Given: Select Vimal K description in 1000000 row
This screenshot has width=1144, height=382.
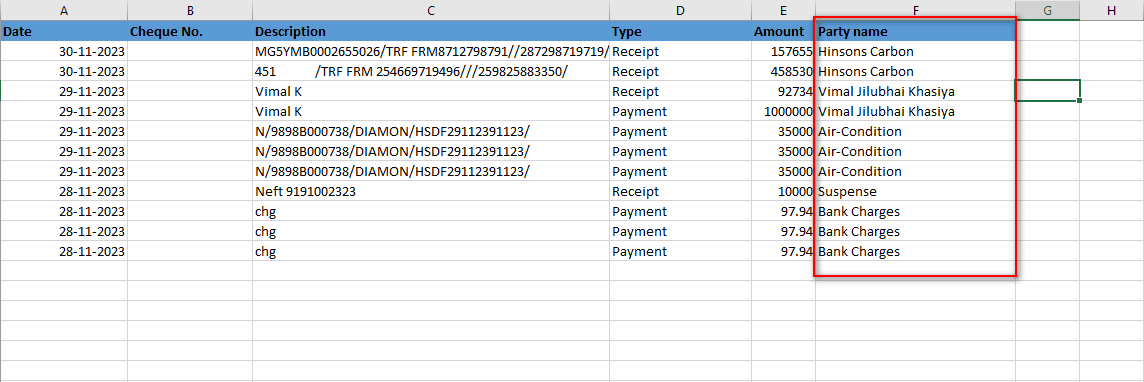Looking at the screenshot, I should point(431,112).
